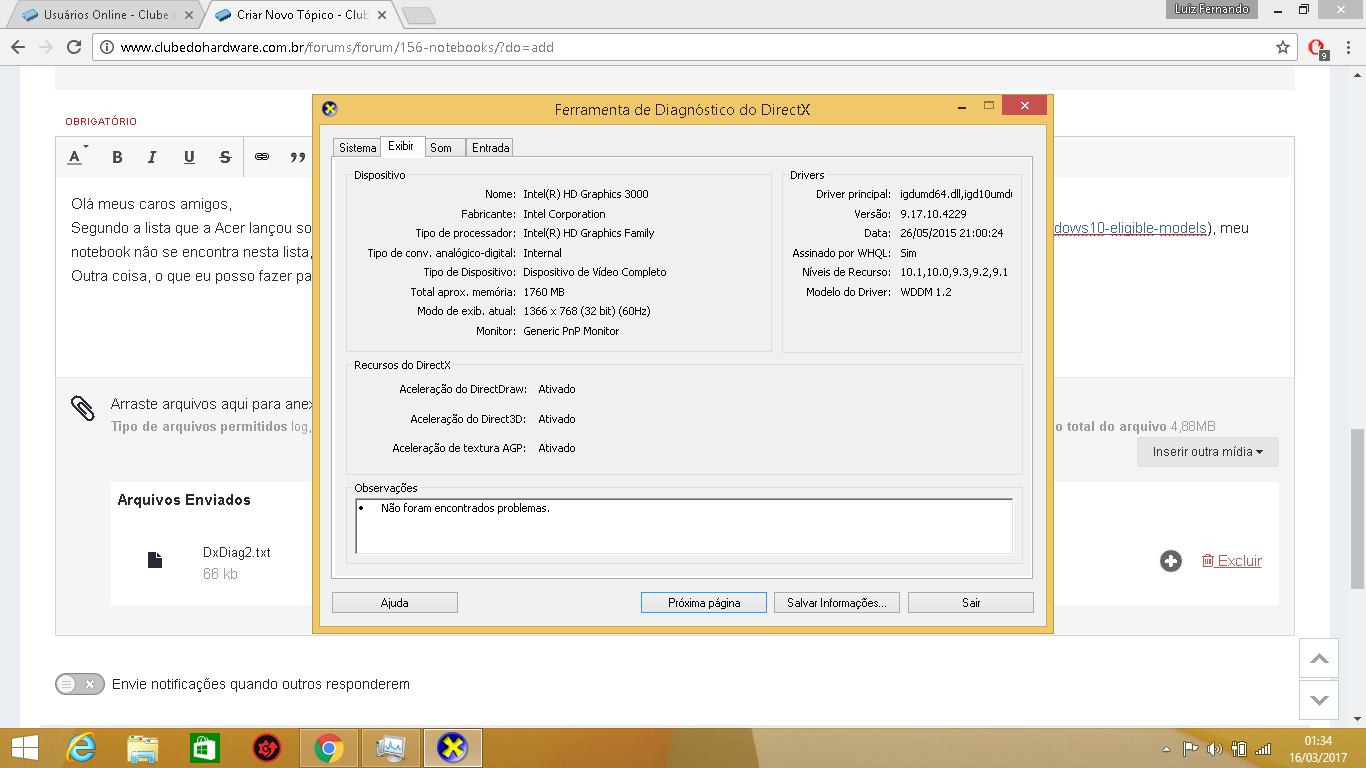Switch to the Som tab
The width and height of the screenshot is (1366, 768).
coord(441,148)
